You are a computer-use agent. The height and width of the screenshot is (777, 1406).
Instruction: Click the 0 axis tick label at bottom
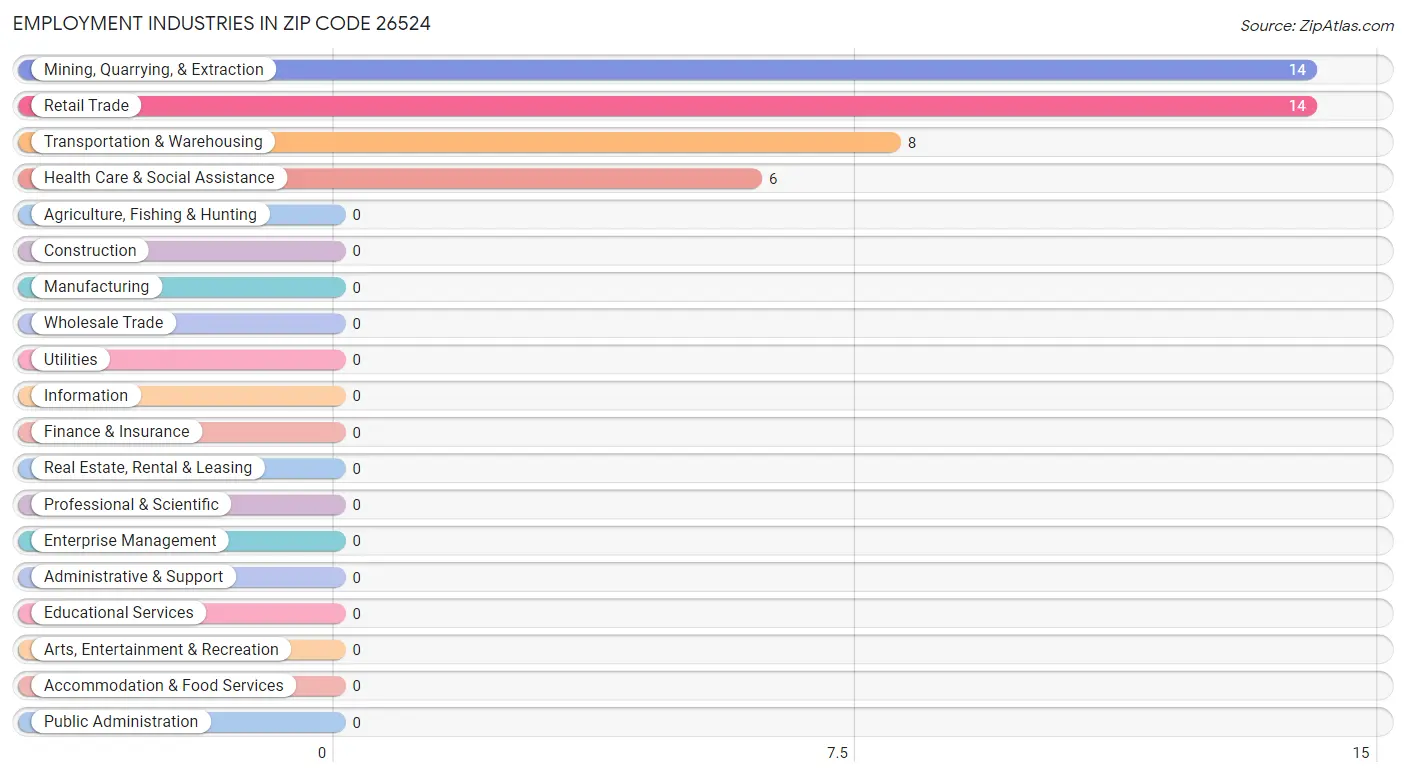point(322,753)
